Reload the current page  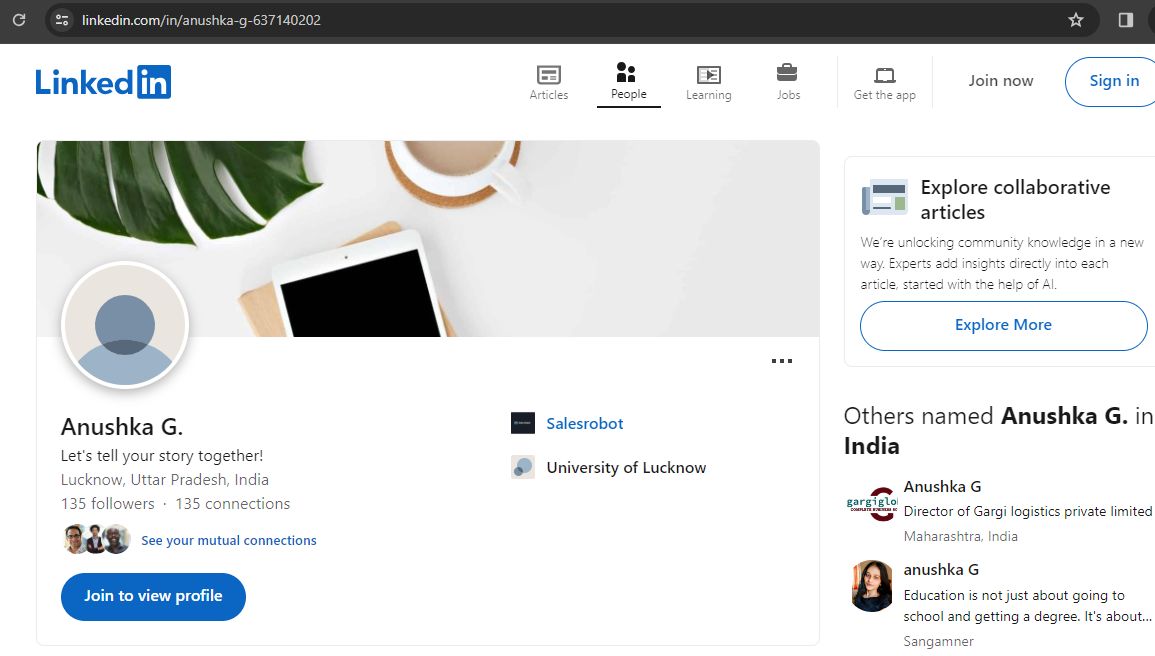tap(18, 19)
